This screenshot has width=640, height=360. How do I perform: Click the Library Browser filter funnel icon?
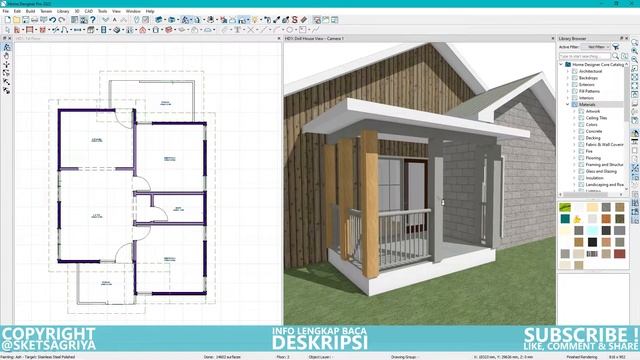tap(616, 47)
